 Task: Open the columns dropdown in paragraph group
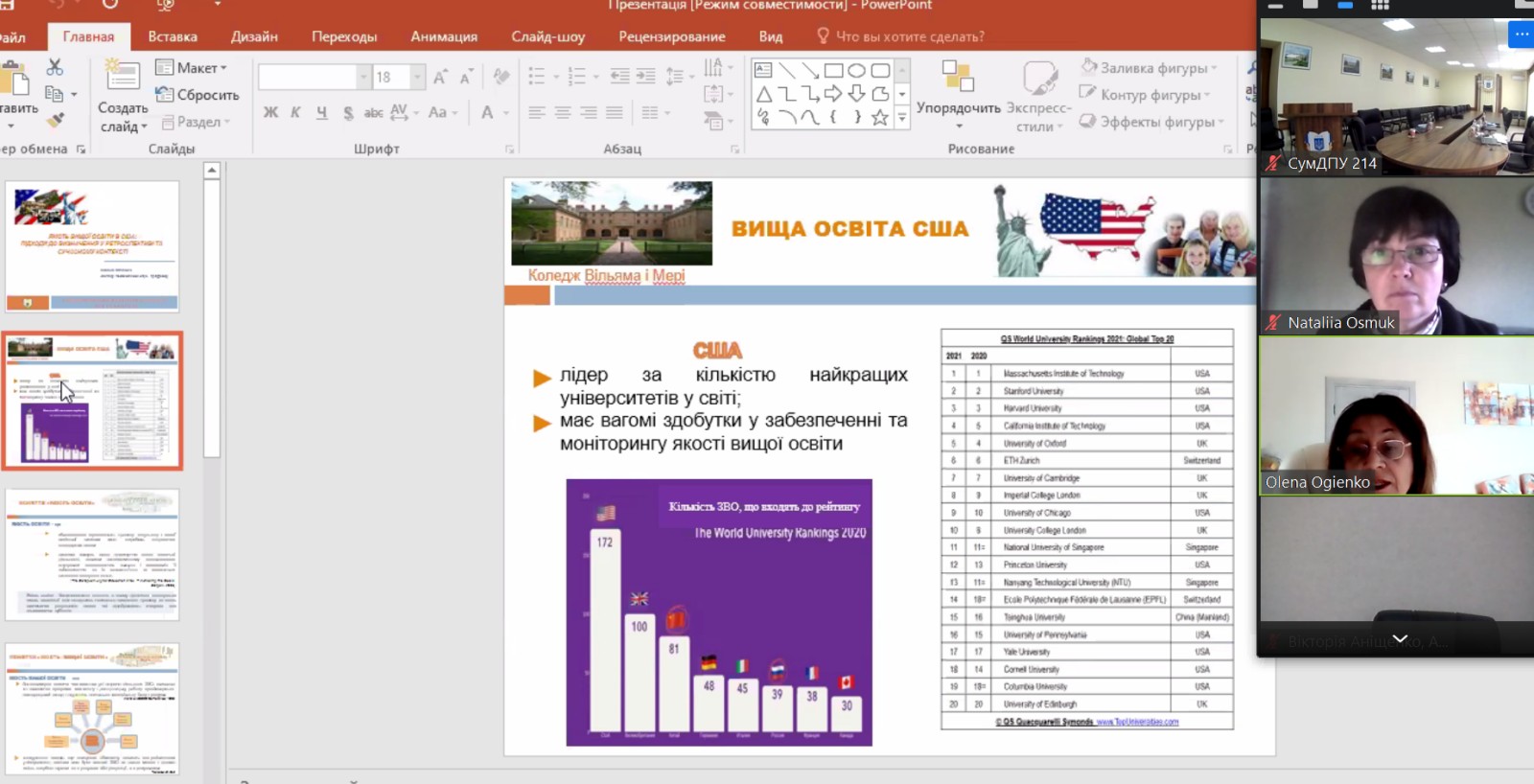[x=656, y=113]
